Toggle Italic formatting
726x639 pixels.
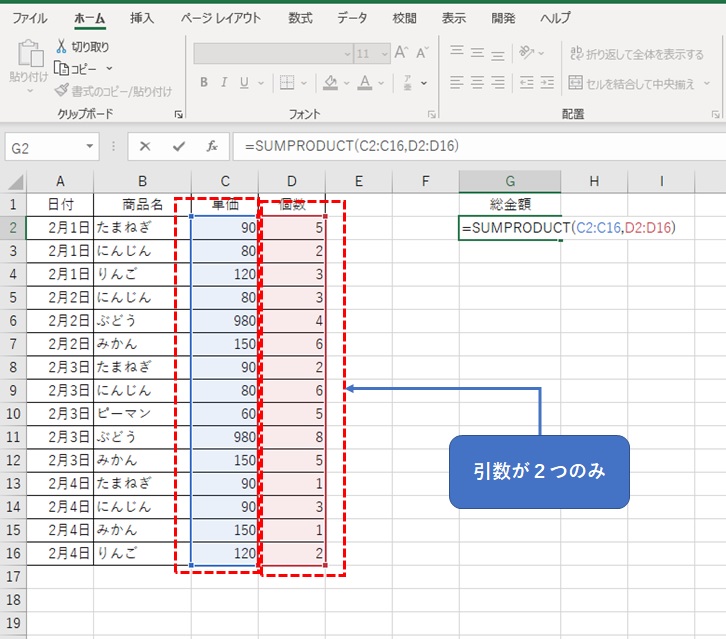(x=224, y=82)
